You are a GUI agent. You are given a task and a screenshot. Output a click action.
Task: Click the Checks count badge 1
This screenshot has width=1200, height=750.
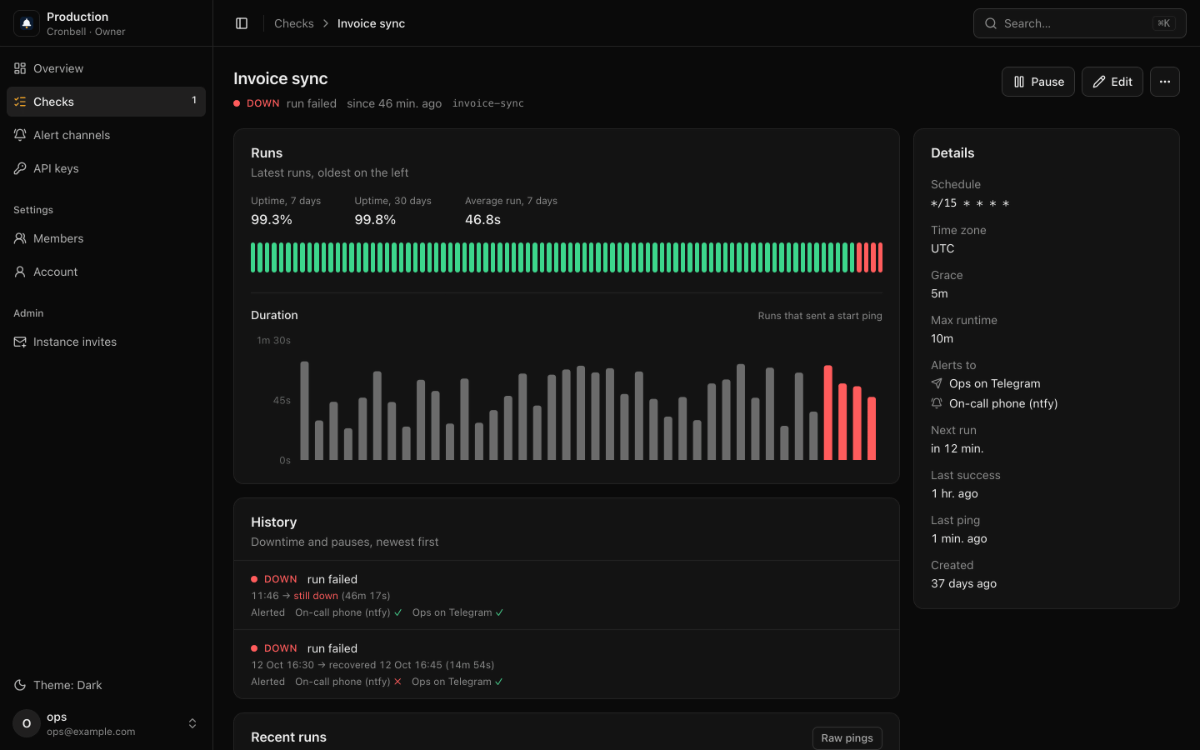pyautogui.click(x=194, y=101)
